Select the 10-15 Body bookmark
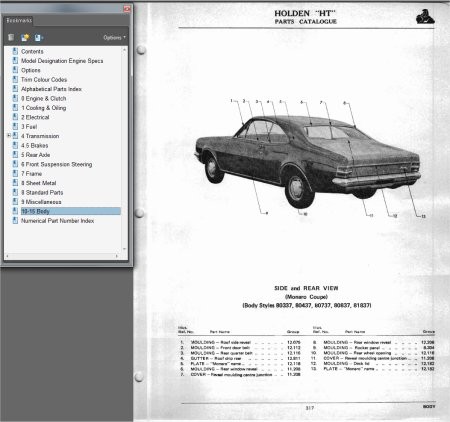The image size is (450, 422). (35, 211)
